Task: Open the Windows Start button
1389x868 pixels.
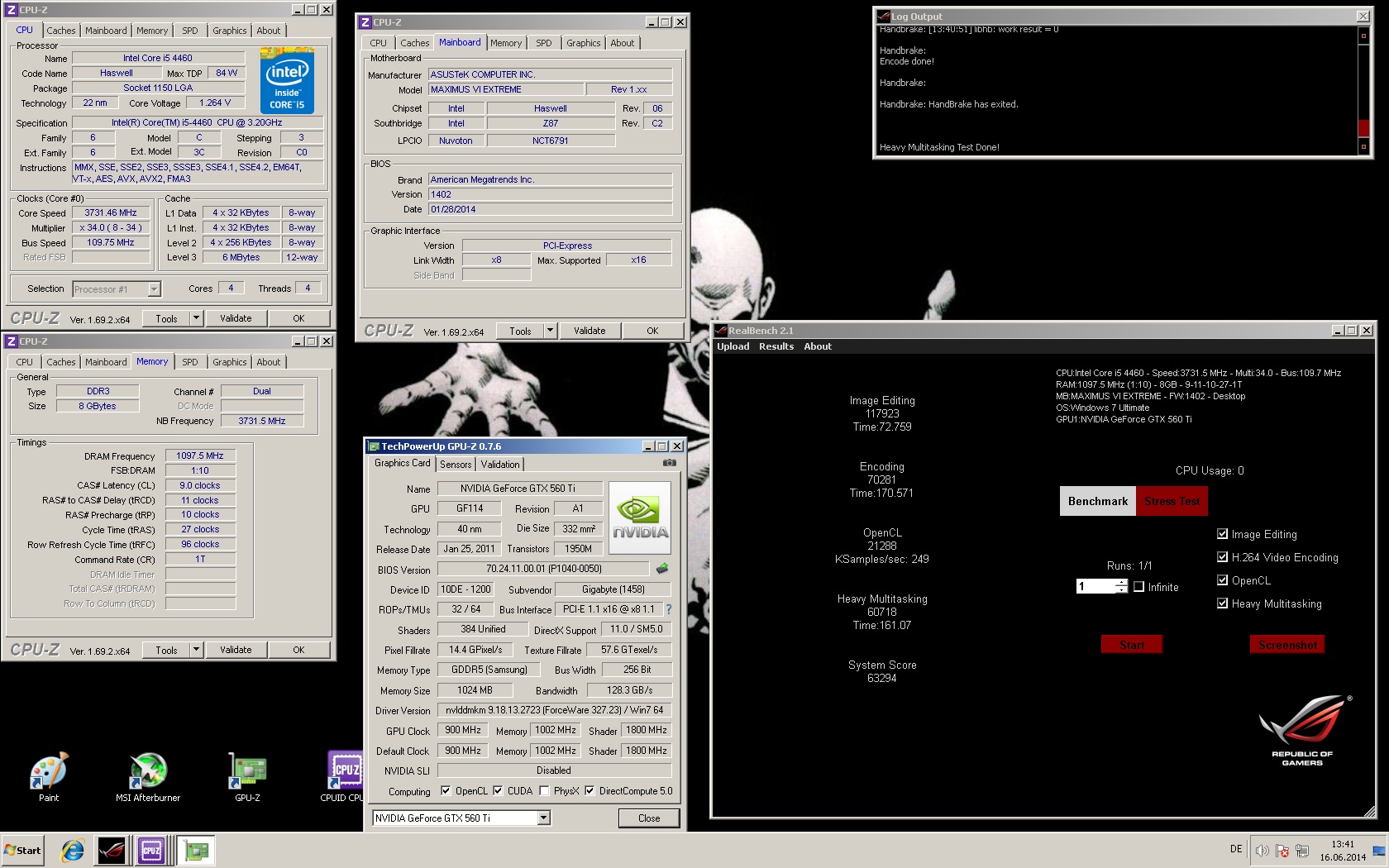Action: point(22,850)
